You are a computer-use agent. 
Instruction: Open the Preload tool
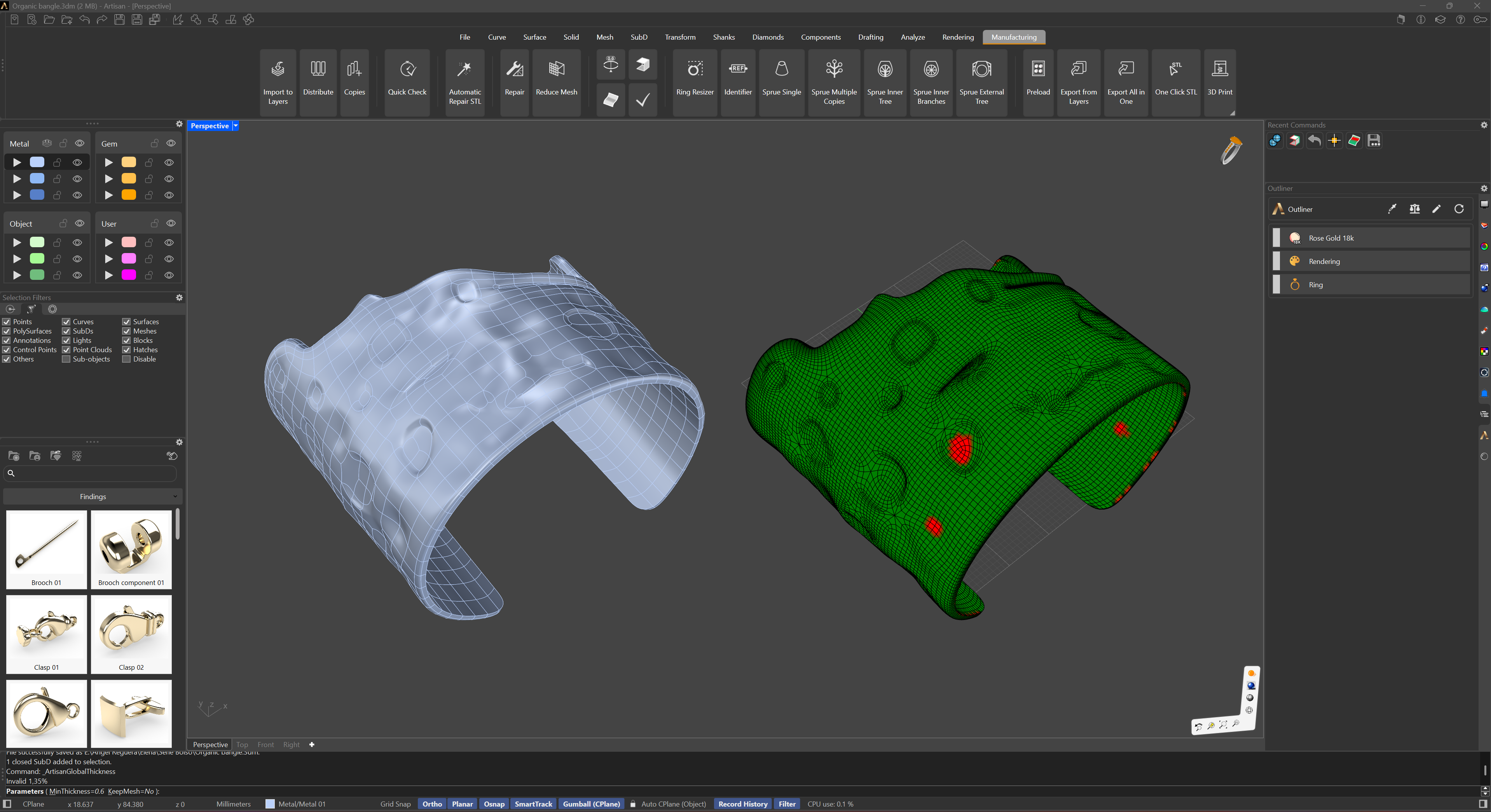(x=1038, y=83)
